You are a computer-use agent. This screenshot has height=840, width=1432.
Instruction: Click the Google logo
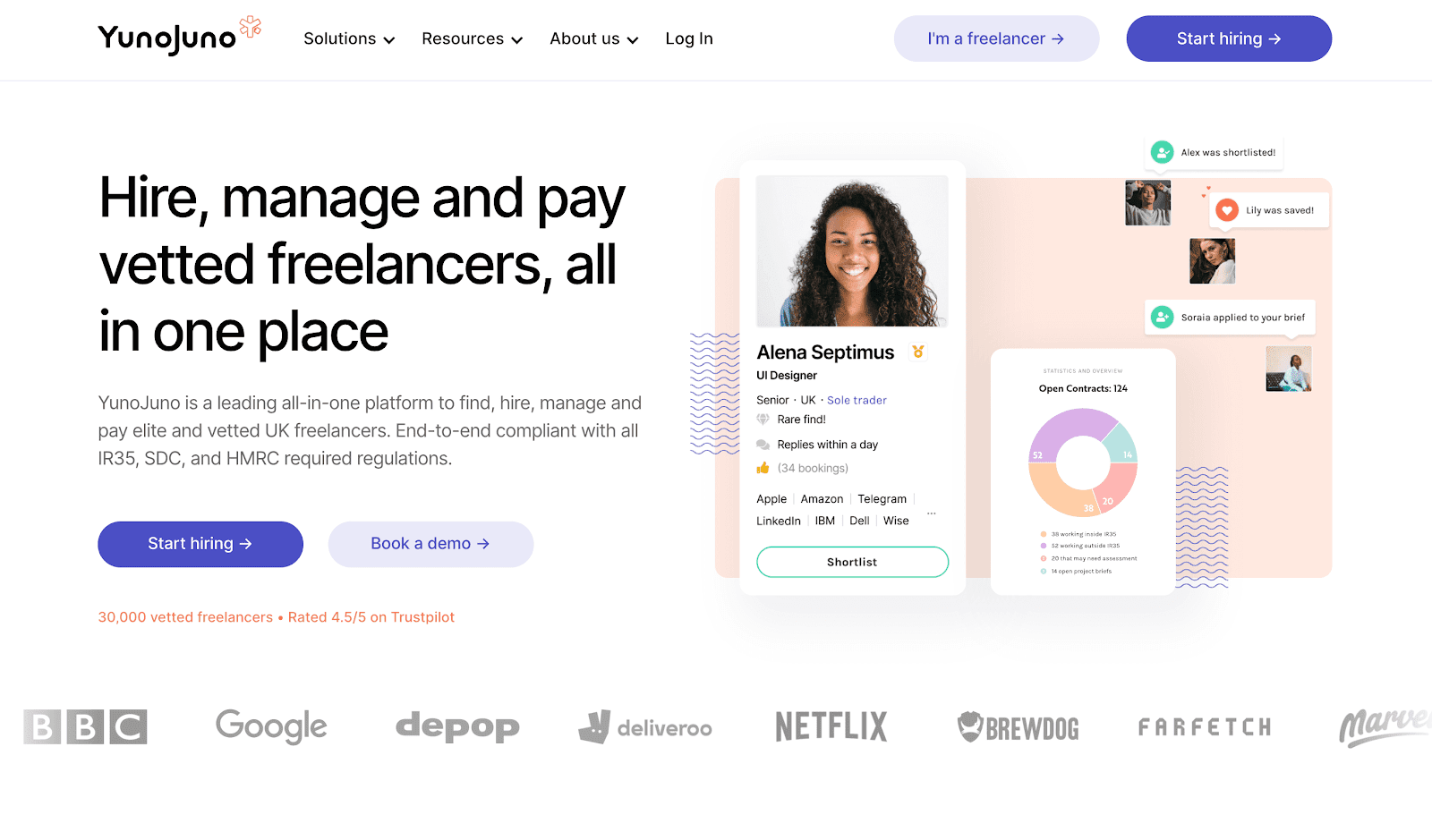271,726
